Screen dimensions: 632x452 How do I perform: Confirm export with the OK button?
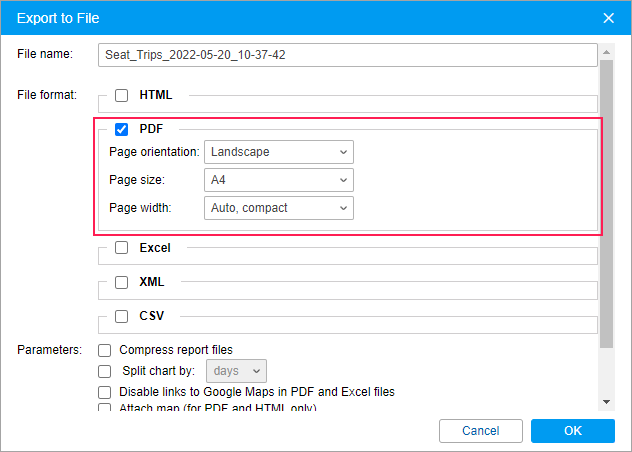click(573, 431)
